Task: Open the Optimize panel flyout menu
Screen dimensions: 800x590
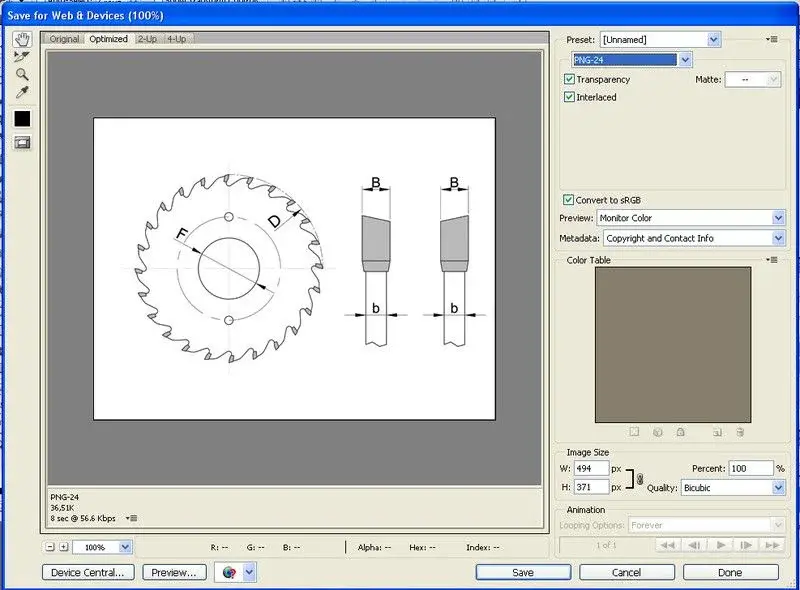Action: pyautogui.click(x=772, y=39)
